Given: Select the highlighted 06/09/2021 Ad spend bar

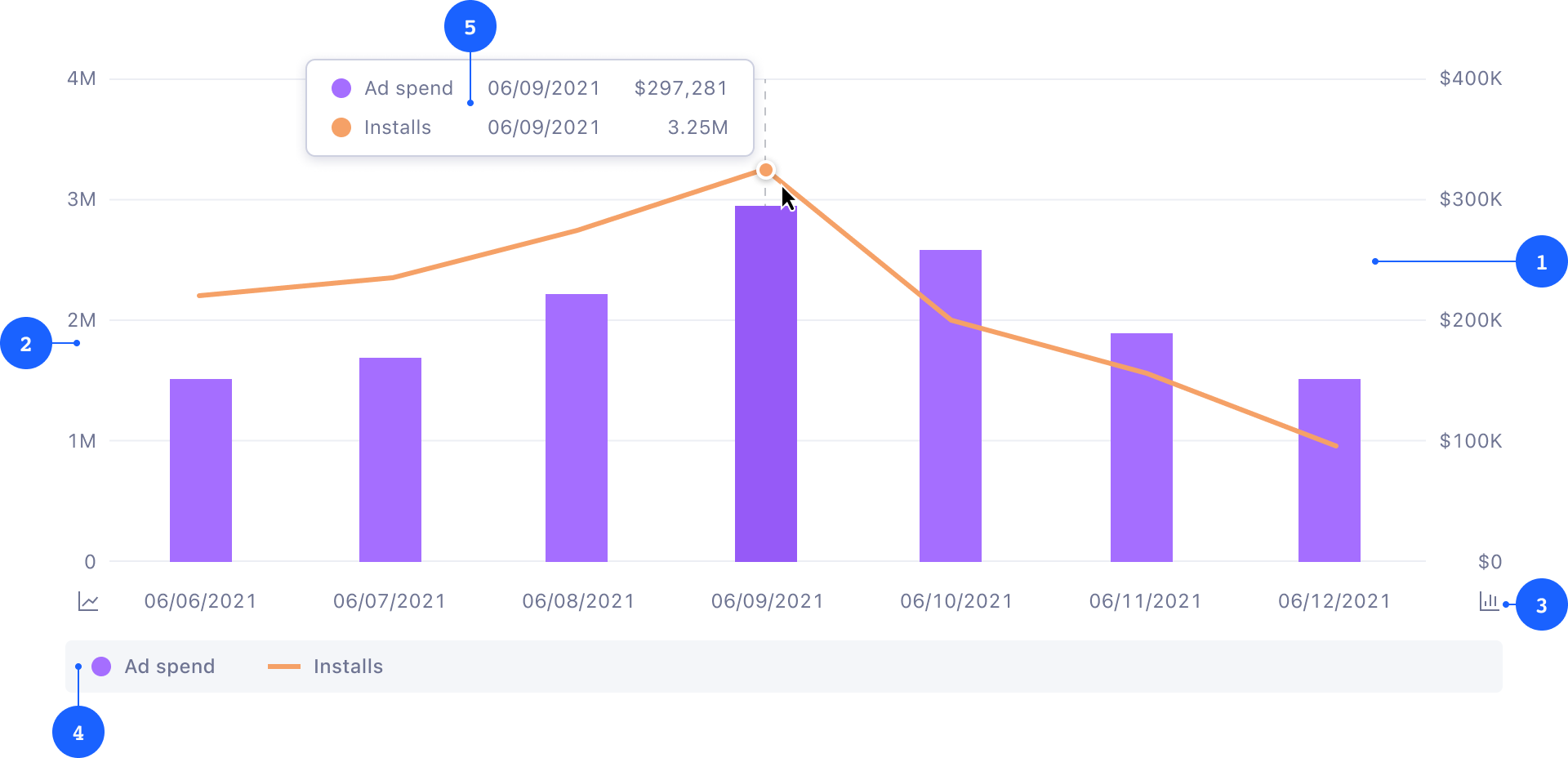Looking at the screenshot, I should [766, 384].
